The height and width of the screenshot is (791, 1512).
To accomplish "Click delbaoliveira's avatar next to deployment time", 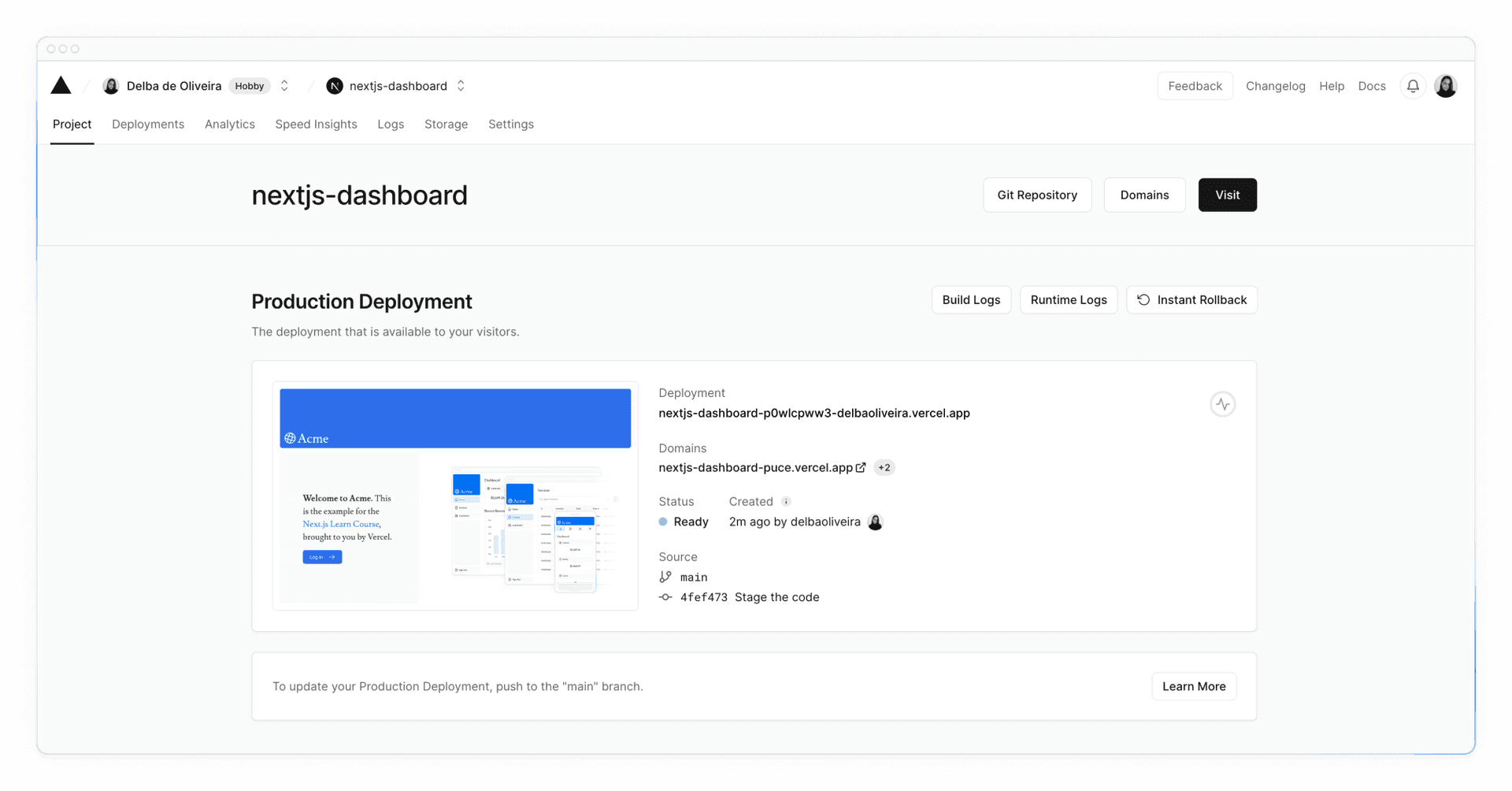I will coord(875,522).
